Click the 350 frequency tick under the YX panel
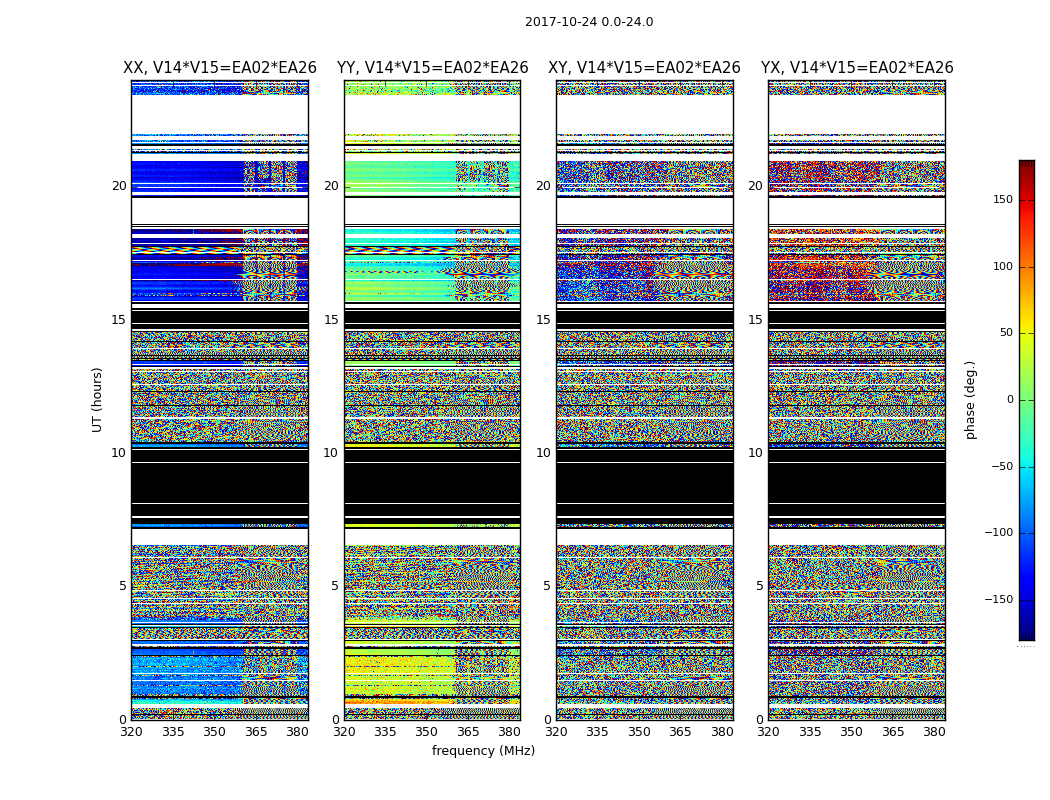1050x800 pixels. (851, 732)
